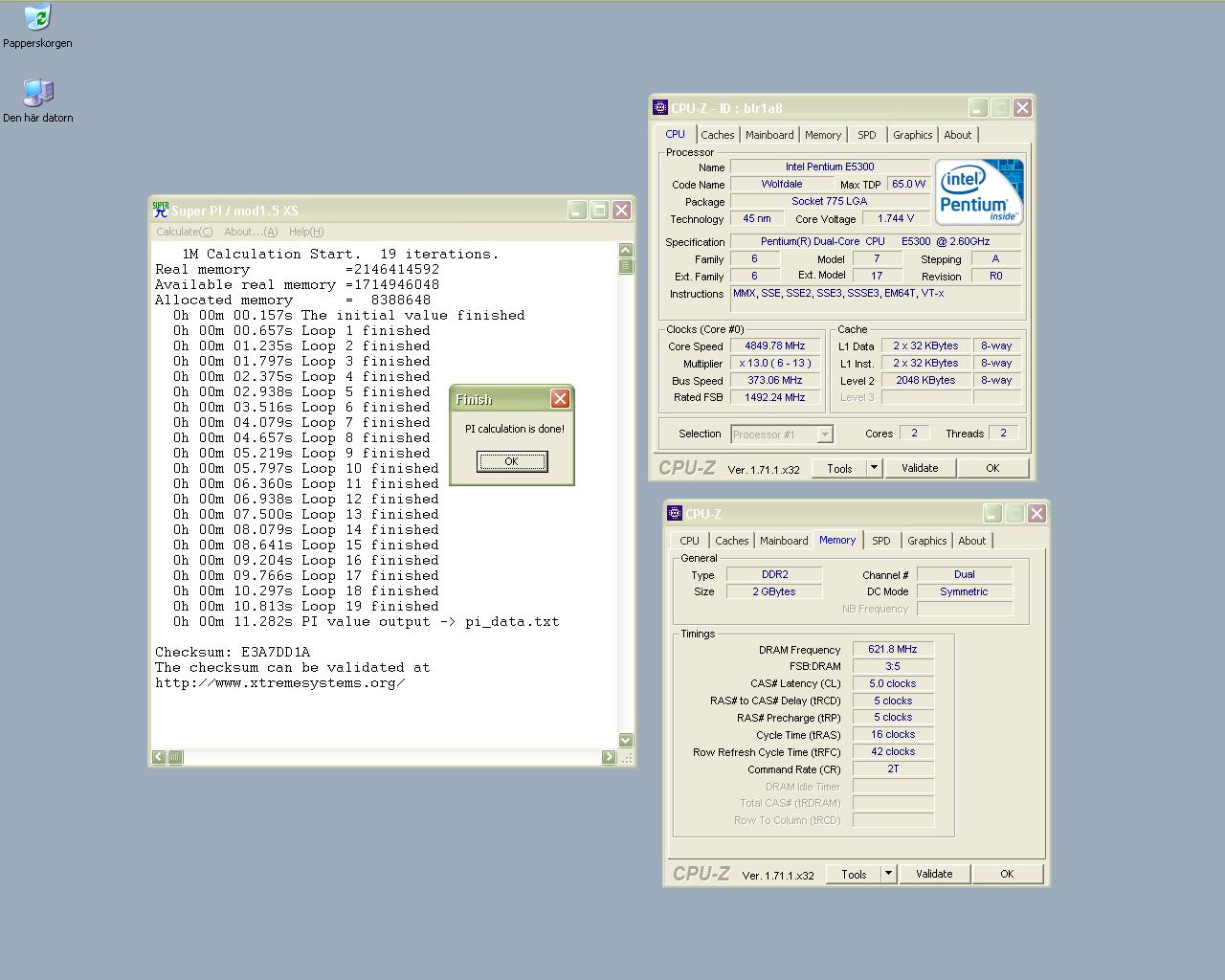Click Tools button in upper CPU-Z
Viewport: 1225px width, 980px height.
click(839, 468)
